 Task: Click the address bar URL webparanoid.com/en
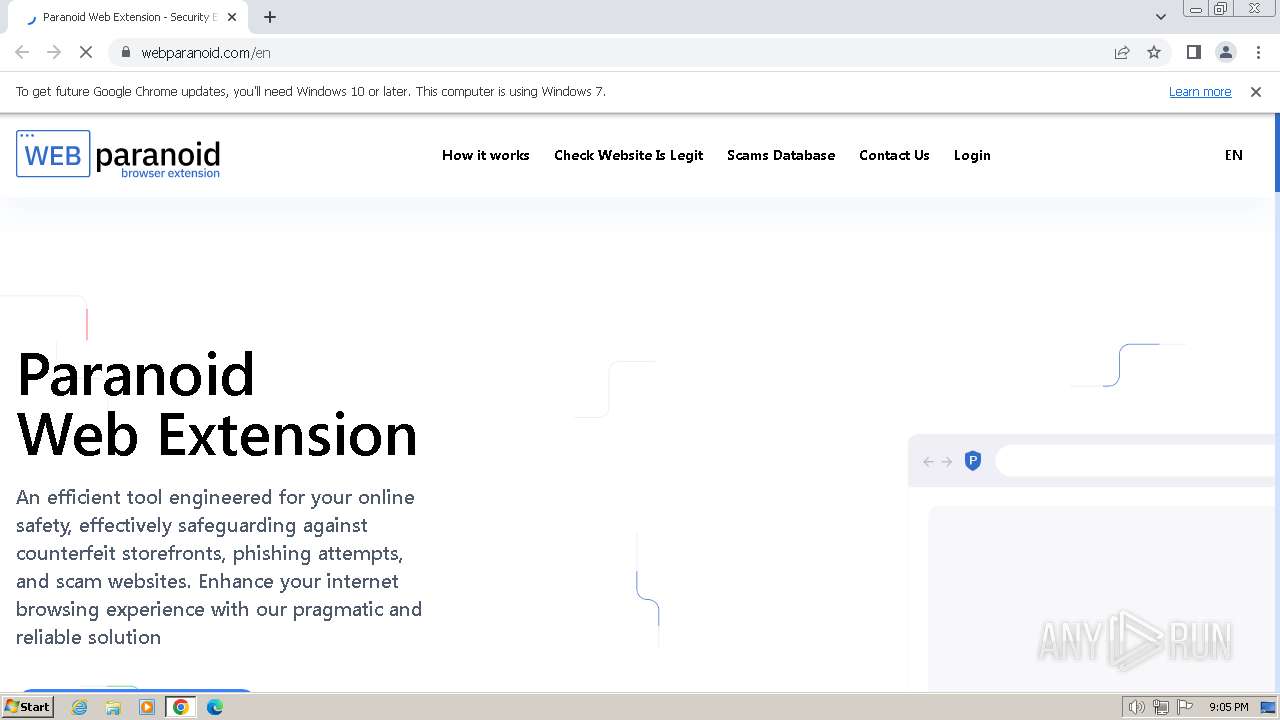206,53
